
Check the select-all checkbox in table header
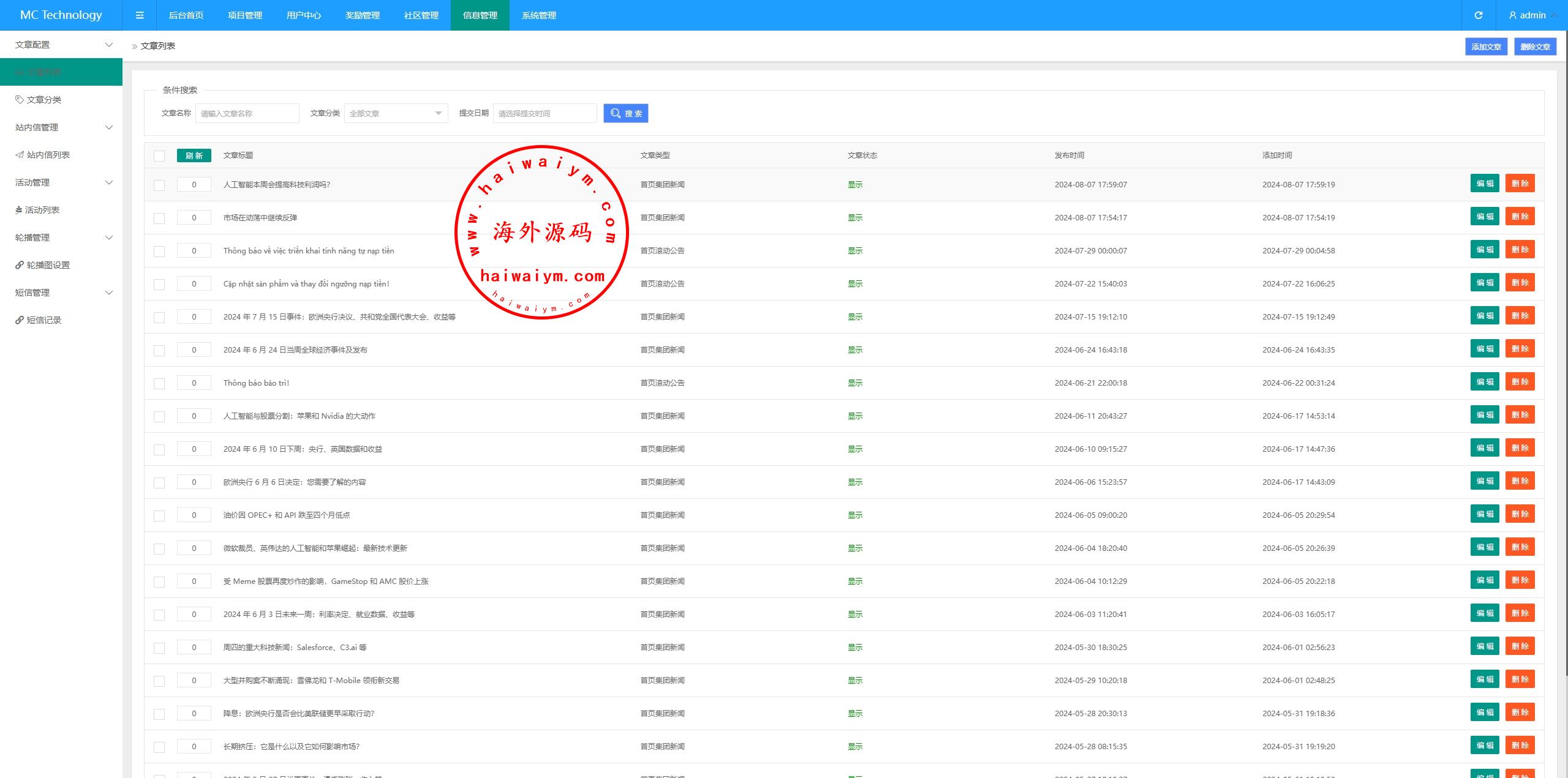pyautogui.click(x=159, y=155)
